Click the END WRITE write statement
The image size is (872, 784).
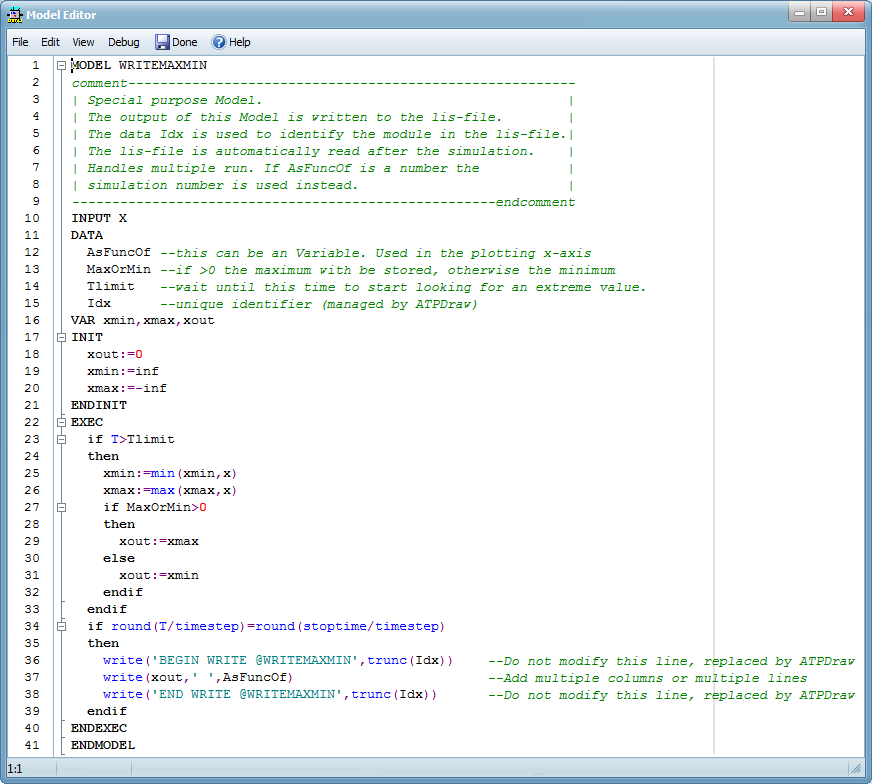click(x=270, y=694)
